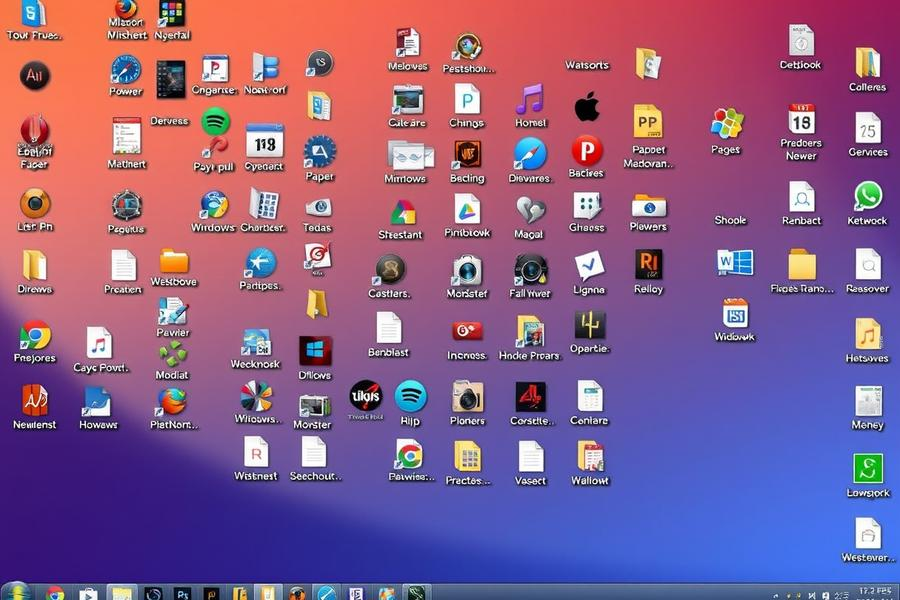The height and width of the screenshot is (600, 900).
Task: Open the Safari compass icon labeled Power
Action: (x=126, y=70)
